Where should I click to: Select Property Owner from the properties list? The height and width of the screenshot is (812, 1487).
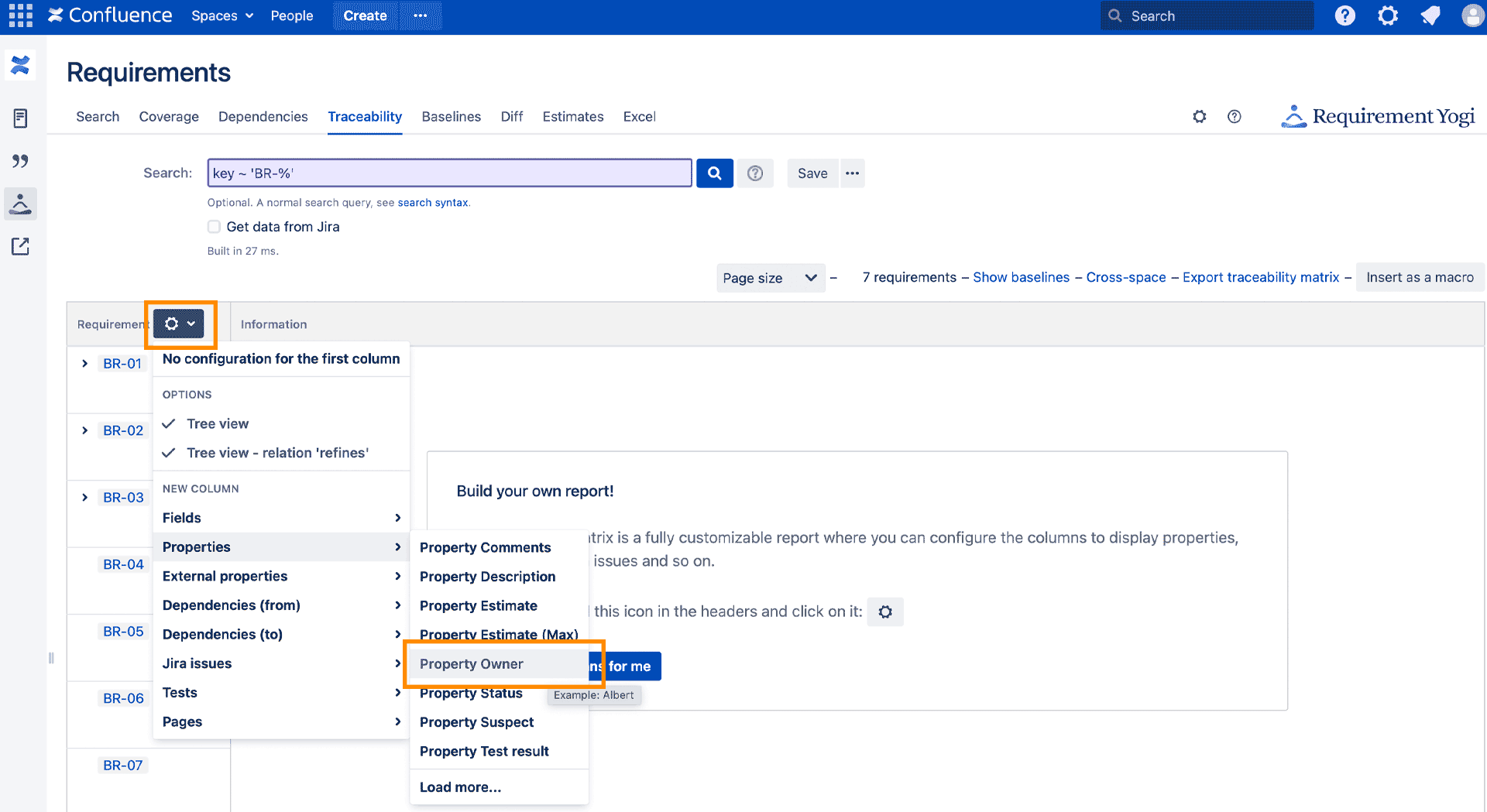471,663
